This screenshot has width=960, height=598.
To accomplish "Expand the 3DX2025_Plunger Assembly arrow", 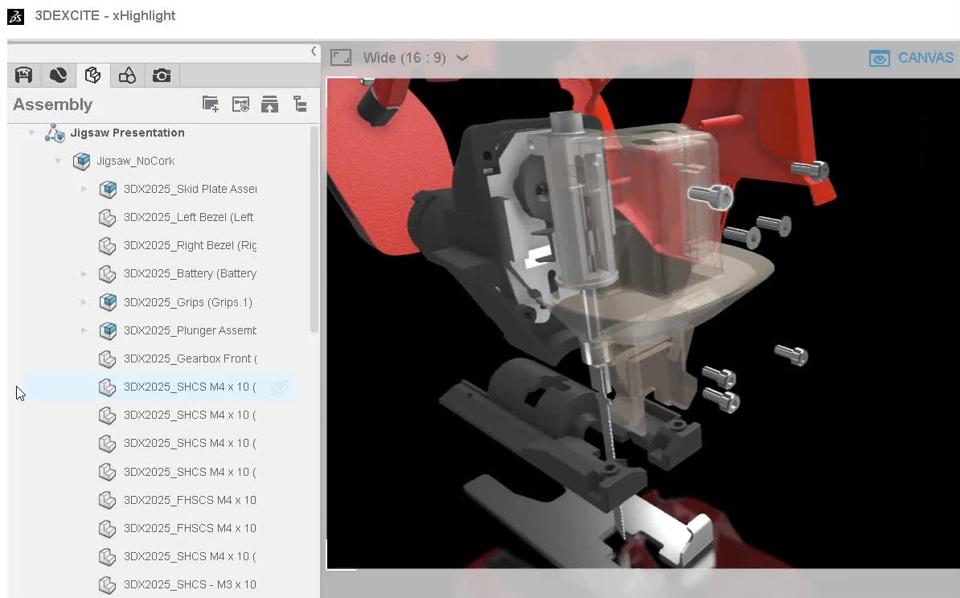I will pos(84,331).
